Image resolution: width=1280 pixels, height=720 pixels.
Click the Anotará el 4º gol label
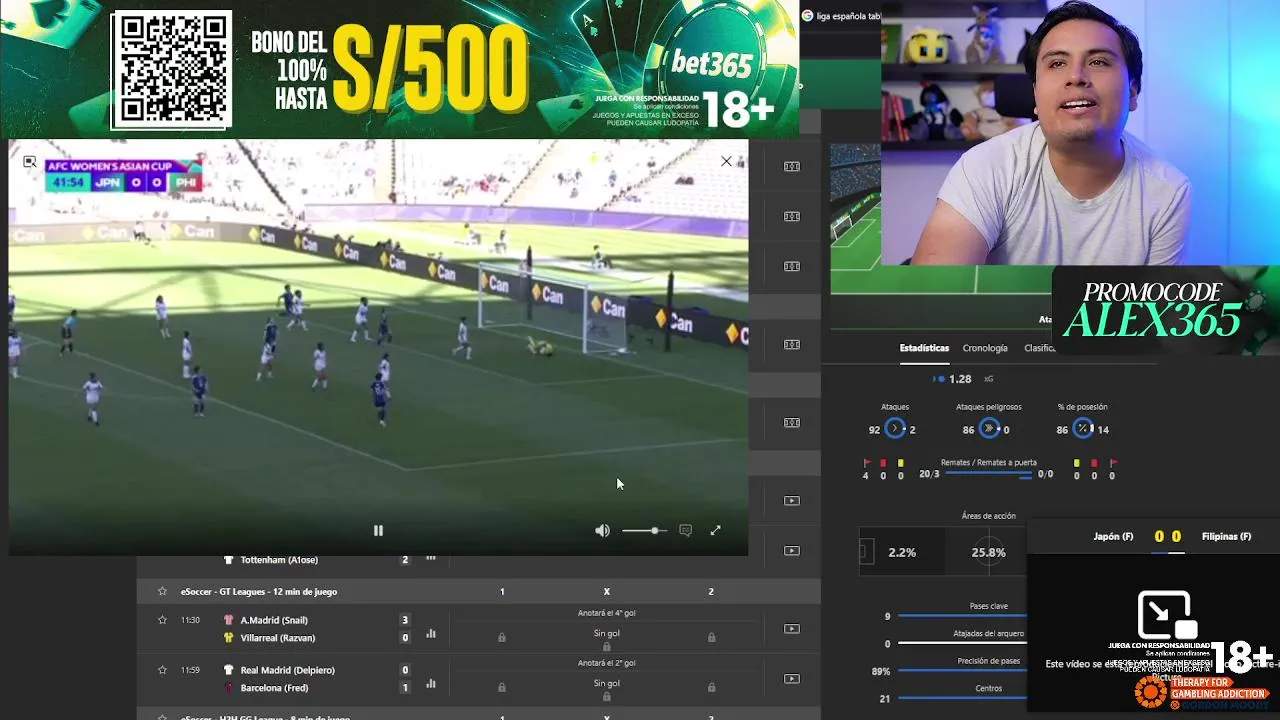pos(606,613)
